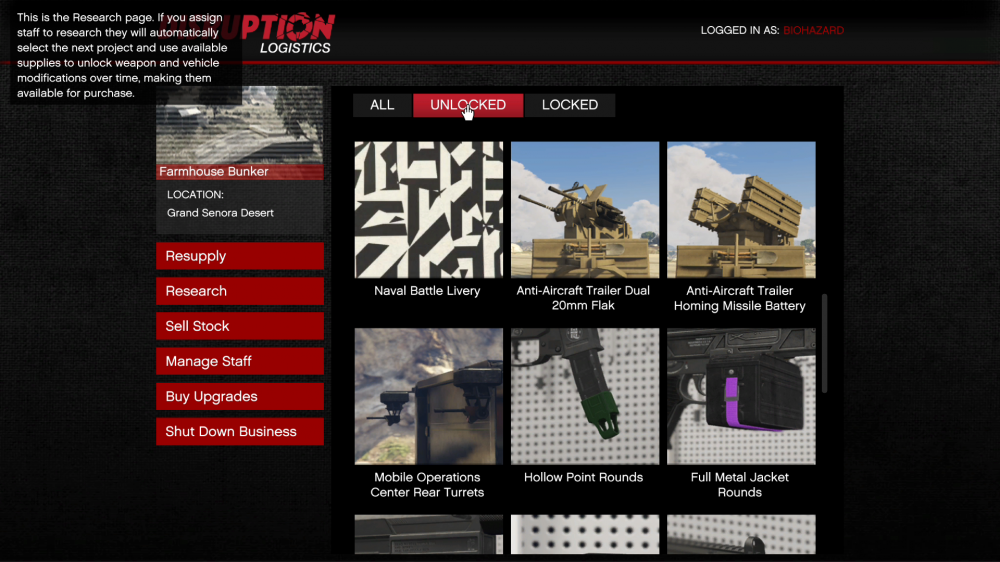Viewport: 1000px width, 562px height.
Task: Click the 'Naval Battle Livery' caption
Action: pyautogui.click(x=427, y=291)
